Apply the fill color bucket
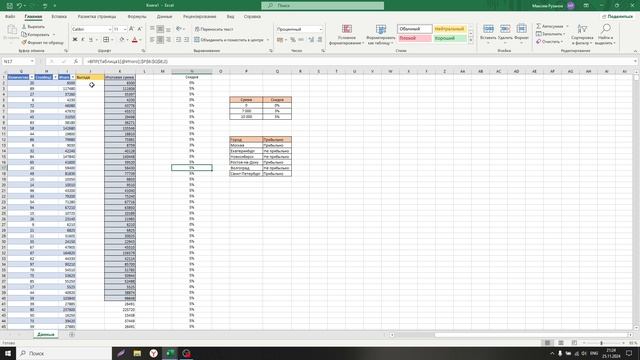Viewport: 640px width, 360px height. point(122,40)
